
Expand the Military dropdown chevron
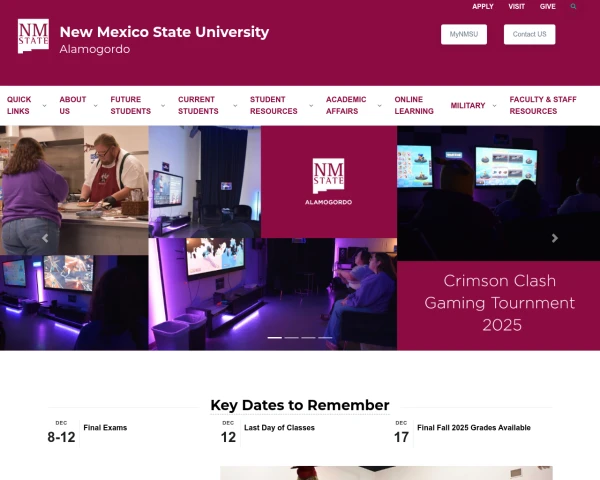coord(494,106)
